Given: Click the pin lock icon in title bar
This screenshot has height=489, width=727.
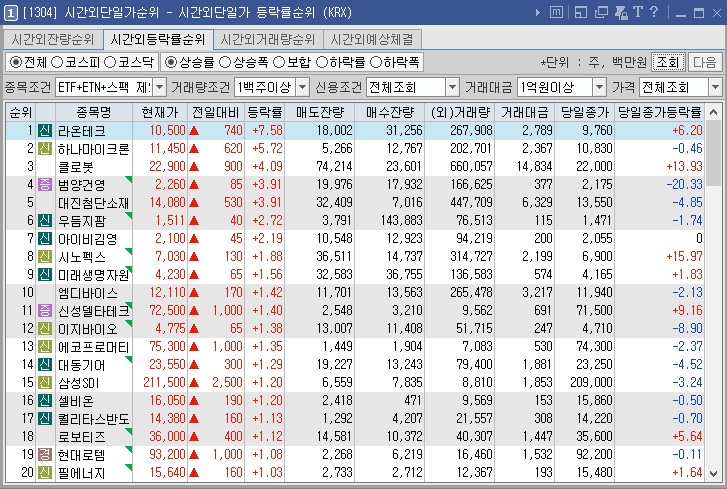Looking at the screenshot, I should pyautogui.click(x=621, y=13).
